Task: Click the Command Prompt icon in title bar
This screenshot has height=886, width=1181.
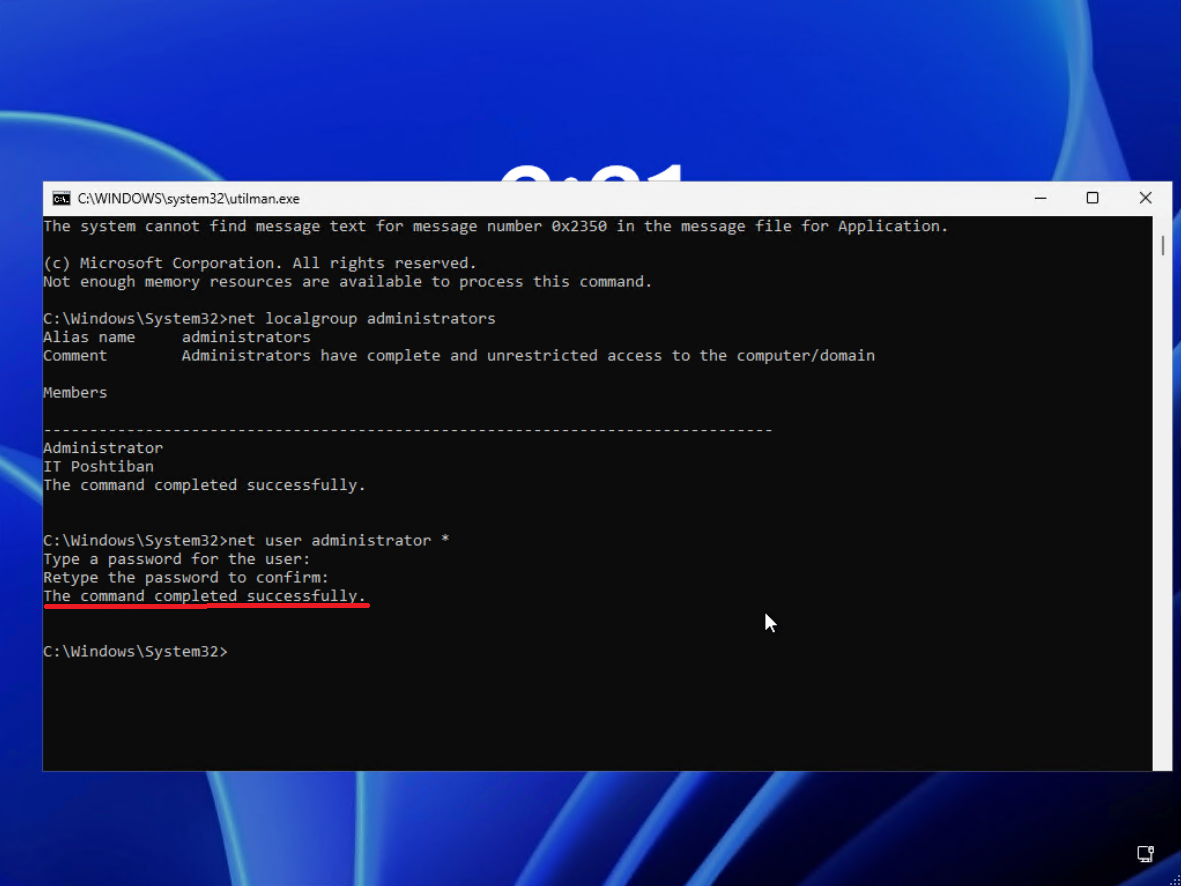Action: click(x=61, y=198)
